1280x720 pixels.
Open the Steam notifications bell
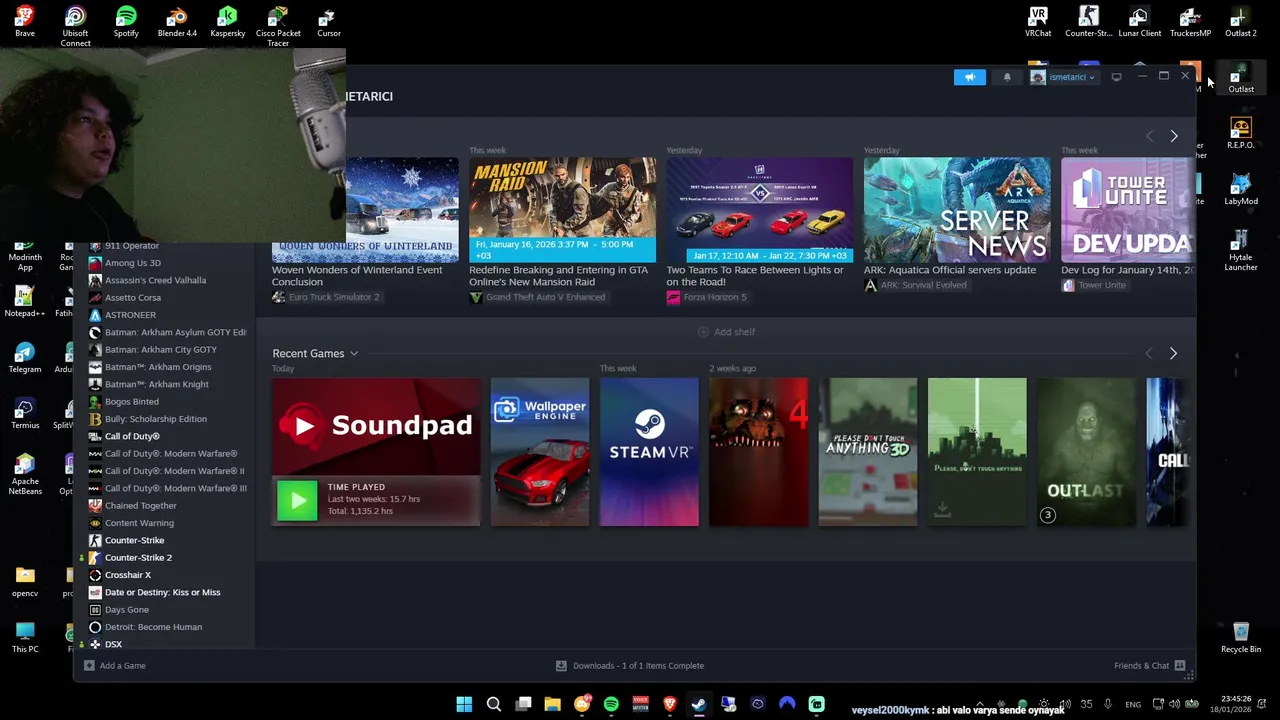(x=1007, y=77)
